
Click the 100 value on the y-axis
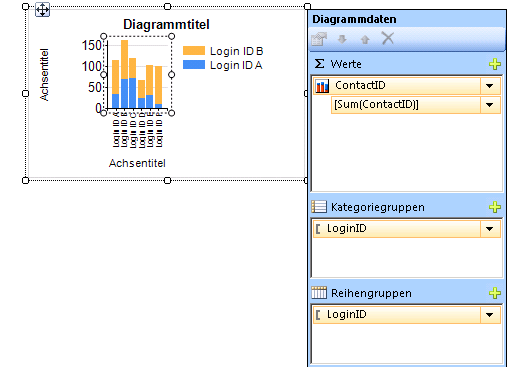pyautogui.click(x=92, y=66)
